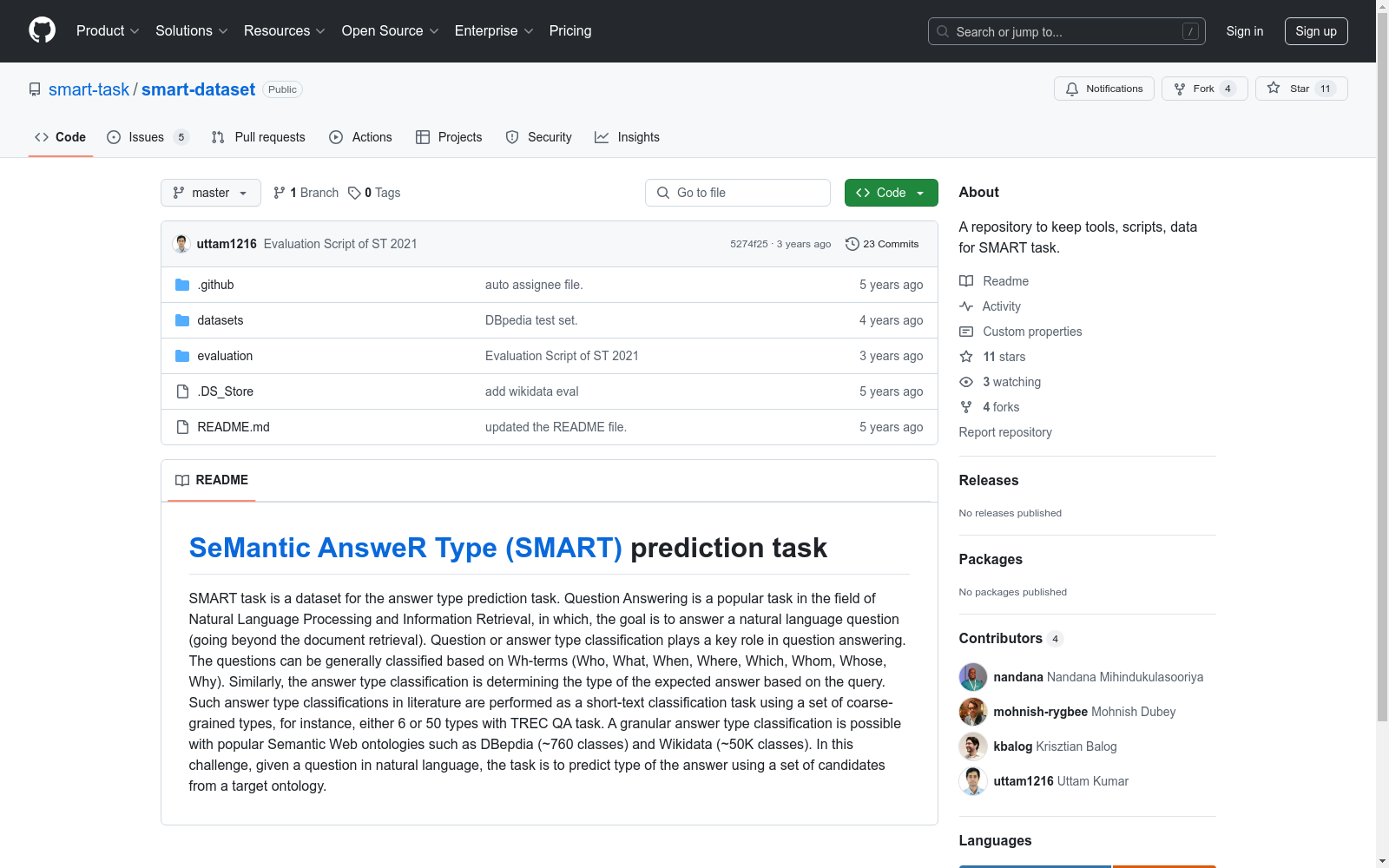Click the star icon beside 11 stars
Screen dimensions: 1389x868
pyautogui.click(x=966, y=357)
